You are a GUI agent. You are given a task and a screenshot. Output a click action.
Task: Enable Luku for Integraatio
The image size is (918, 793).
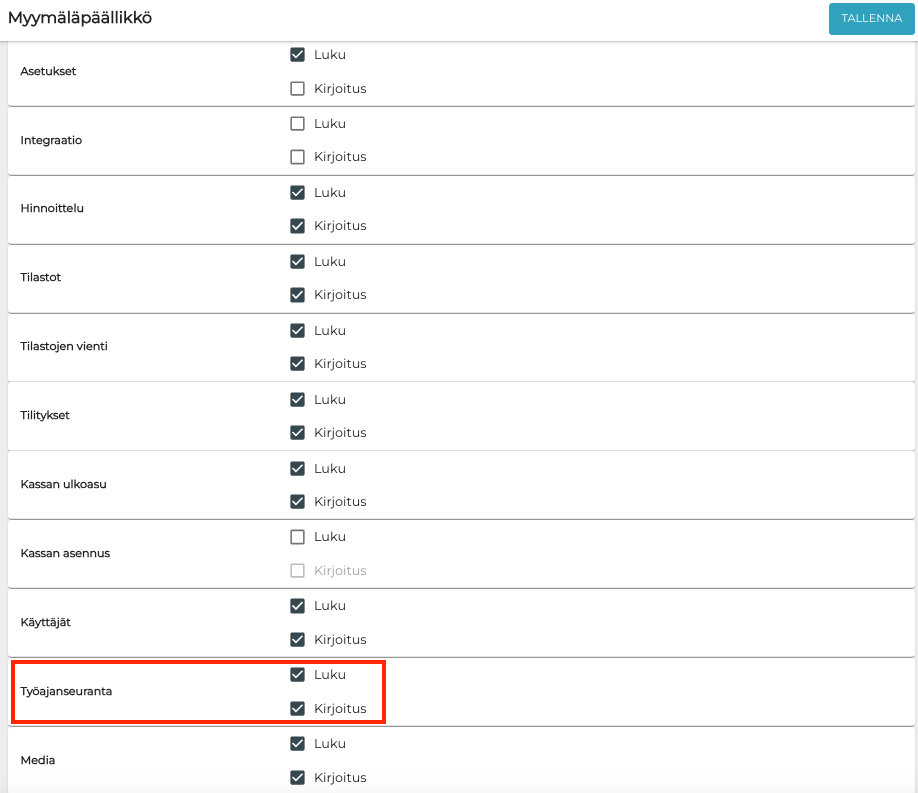[297, 124]
